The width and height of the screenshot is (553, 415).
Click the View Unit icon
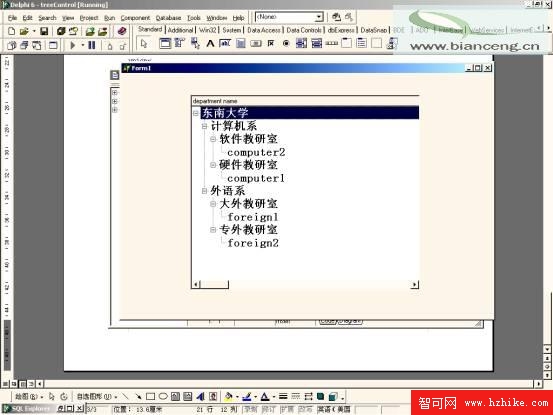pyautogui.click(x=12, y=45)
